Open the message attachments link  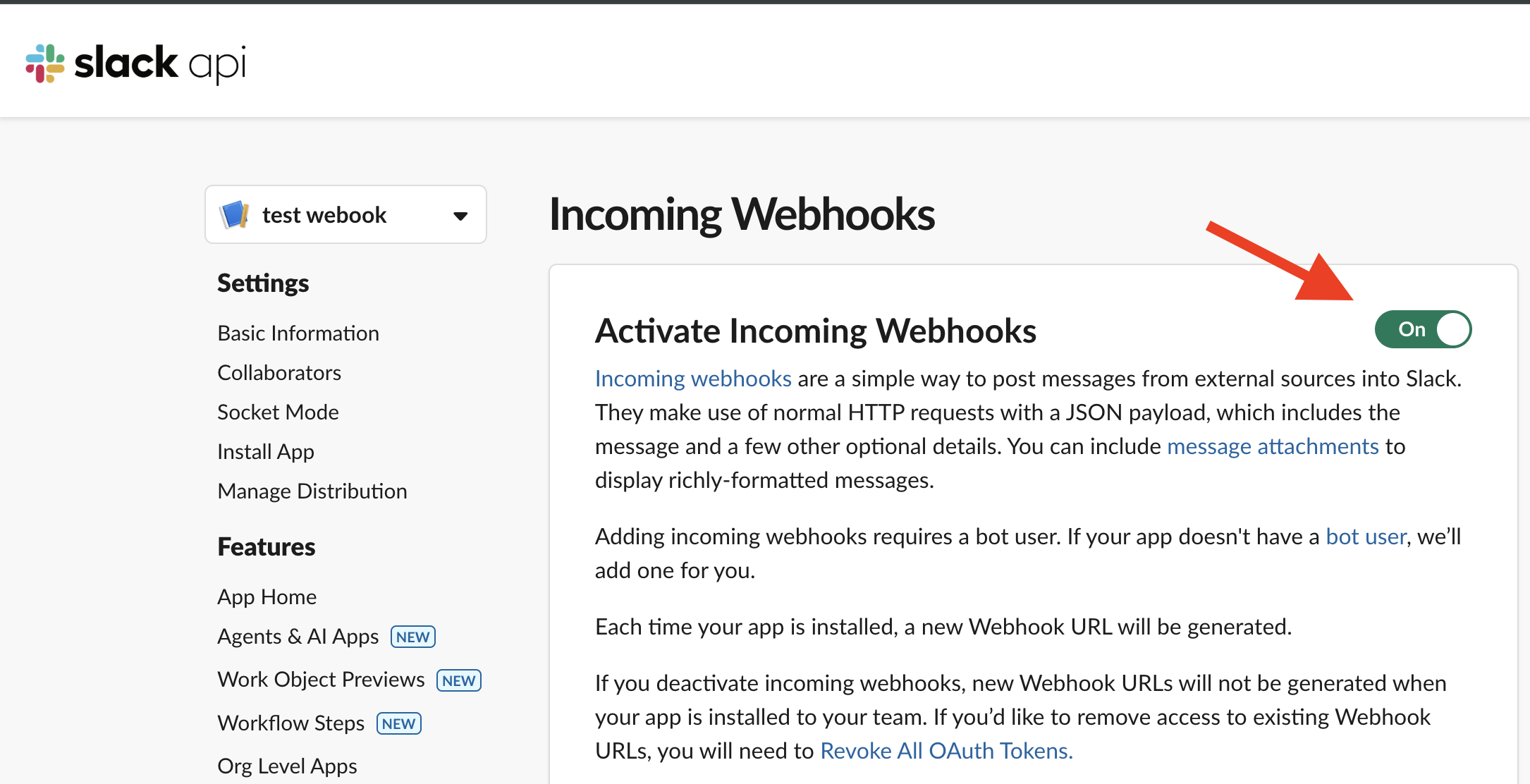(x=1273, y=446)
